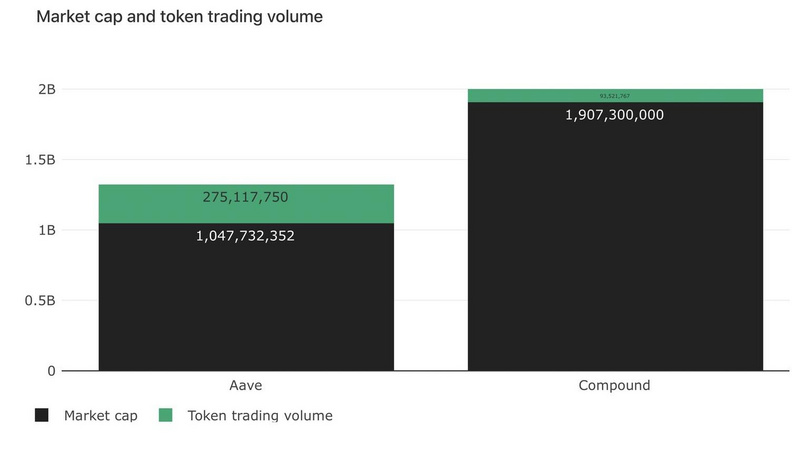Click the 0.5B y-axis tick label
The image size is (800, 456).
[x=40, y=300]
